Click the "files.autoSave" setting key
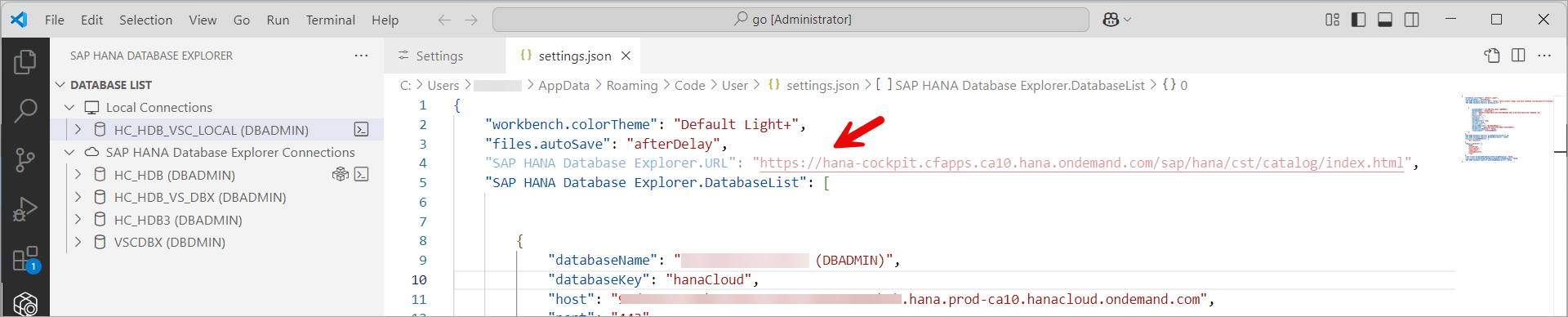This screenshot has height=317, width=1568. pyautogui.click(x=548, y=144)
